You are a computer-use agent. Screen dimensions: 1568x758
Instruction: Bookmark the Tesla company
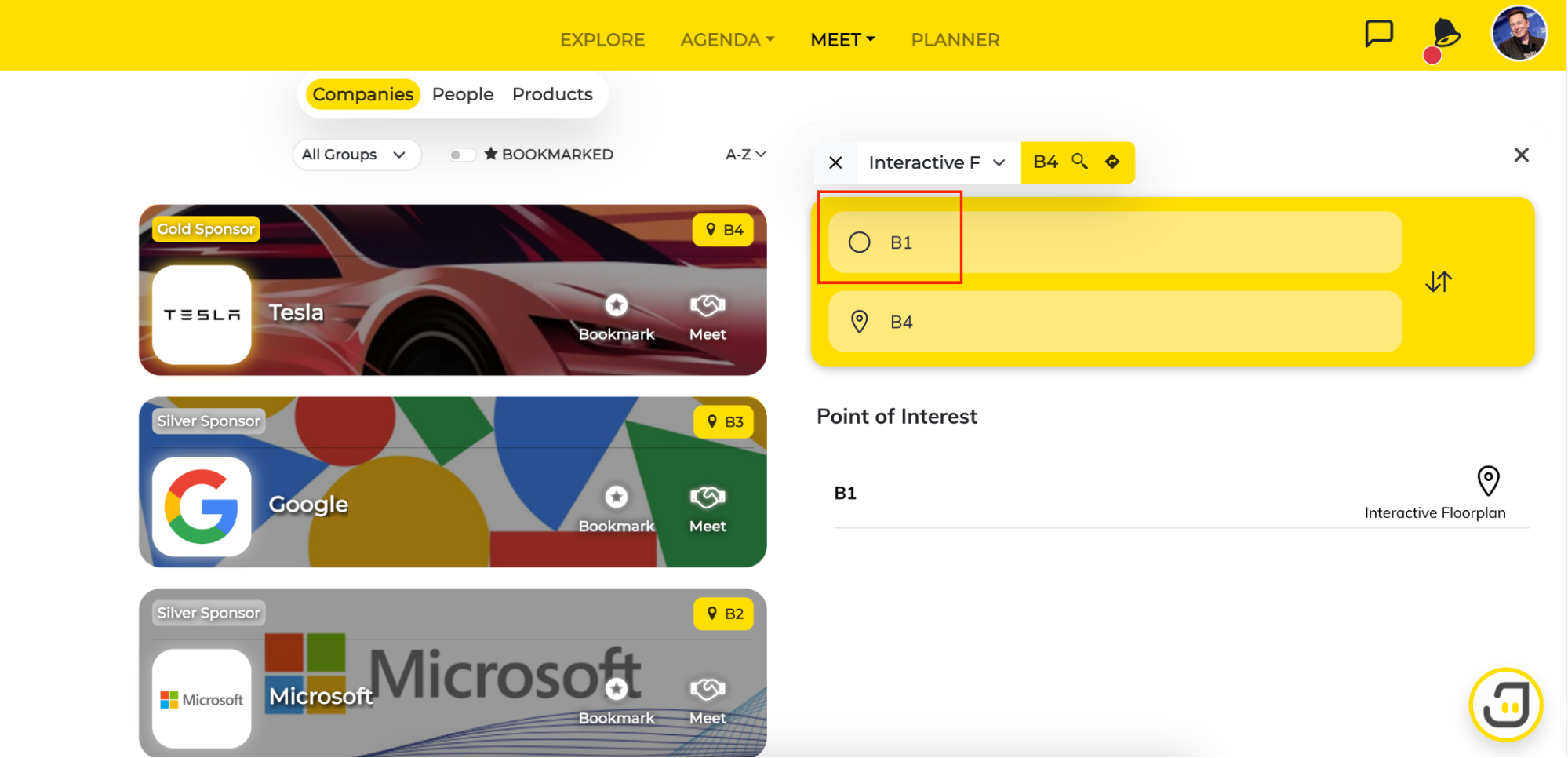click(x=617, y=317)
